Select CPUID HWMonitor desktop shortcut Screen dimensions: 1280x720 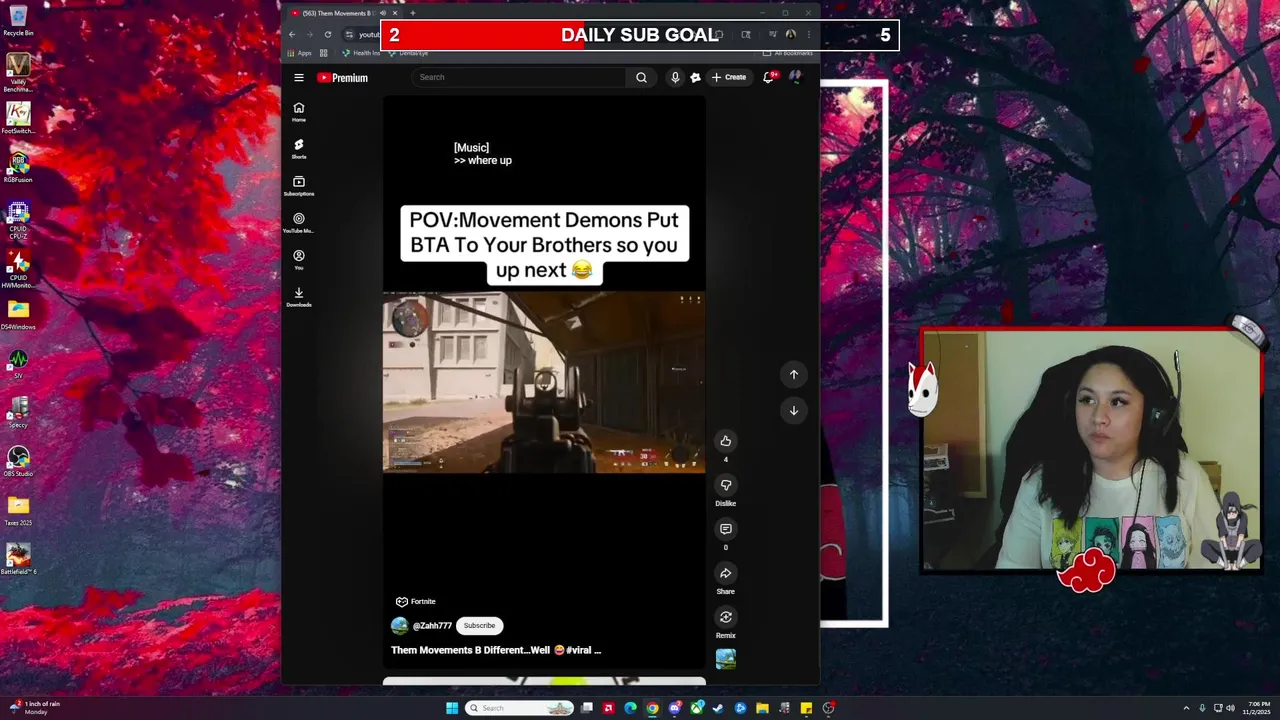coord(18,268)
